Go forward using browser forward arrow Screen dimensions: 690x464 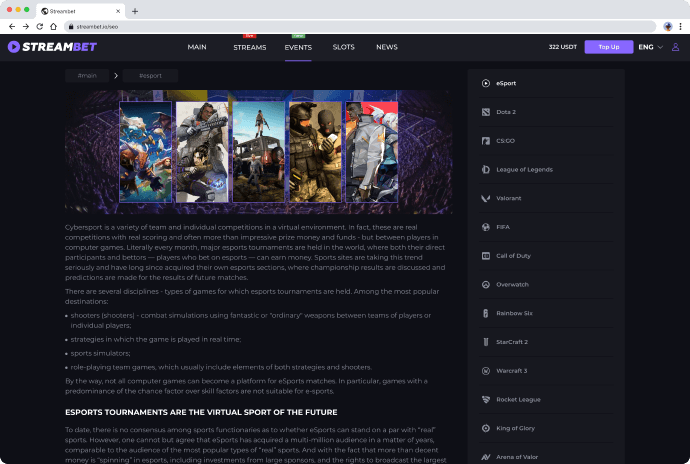26,26
